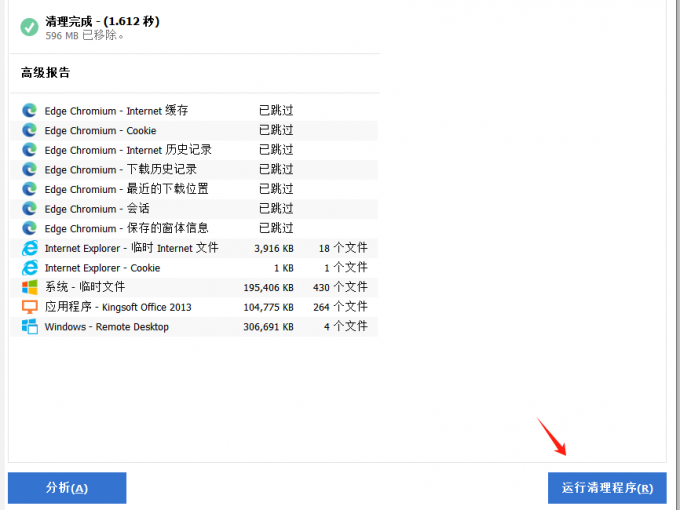This screenshot has width=680, height=510.
Task: Click Internet Explorer icon in 临时 Internet 文件 row
Action: (29, 248)
